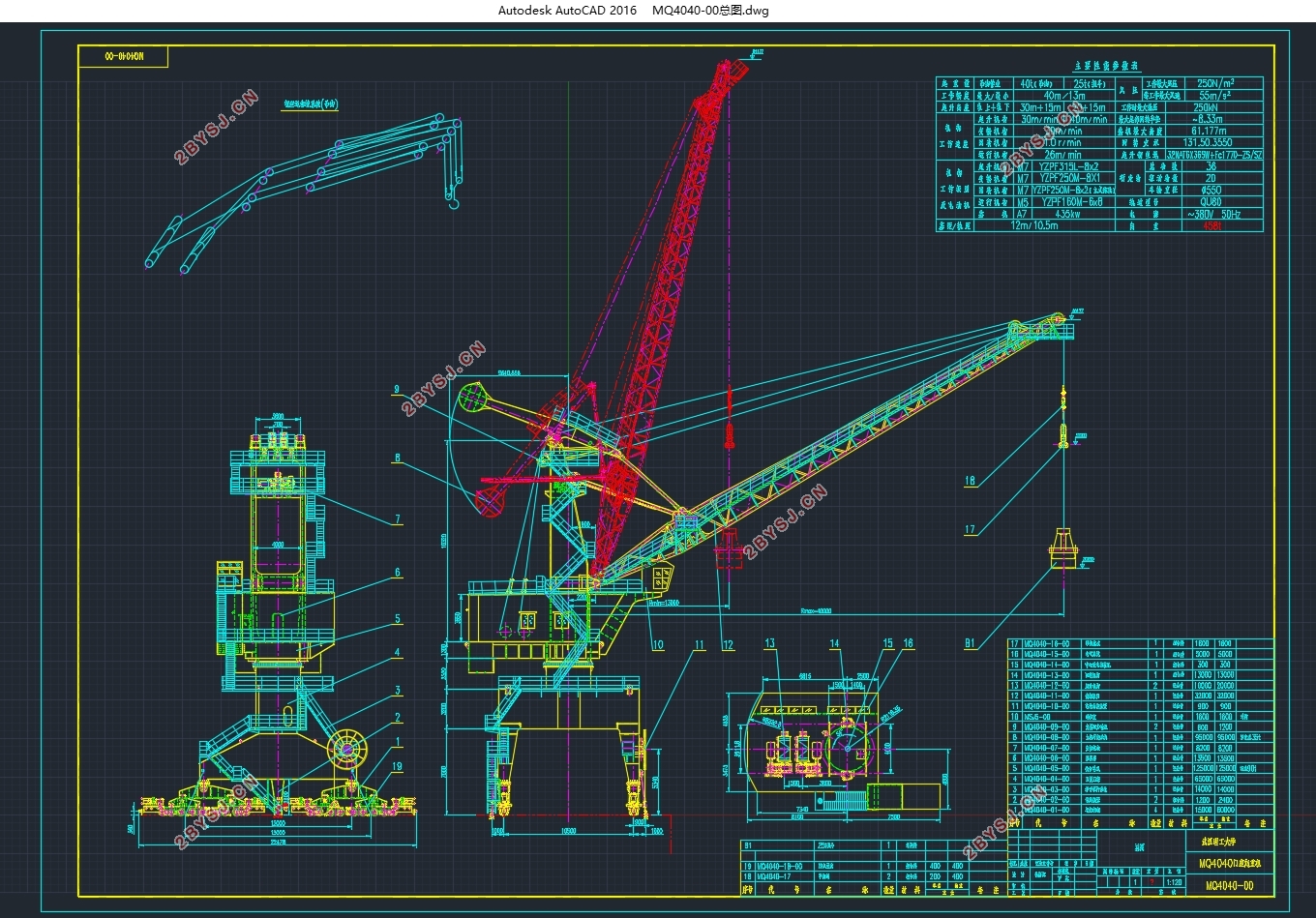The height and width of the screenshot is (918, 1316).
Task: Click part code MQ4040-17 in the lower table
Action: point(774,877)
